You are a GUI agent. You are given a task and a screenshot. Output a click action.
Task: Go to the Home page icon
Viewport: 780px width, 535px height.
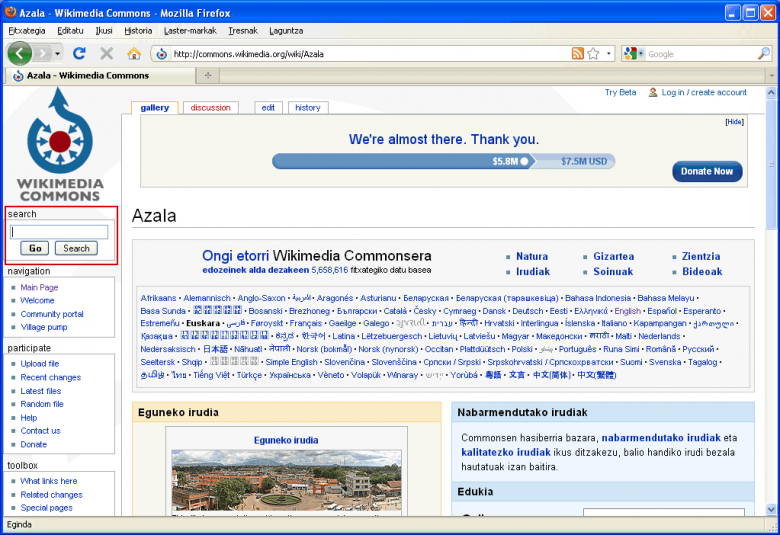pyautogui.click(x=134, y=53)
